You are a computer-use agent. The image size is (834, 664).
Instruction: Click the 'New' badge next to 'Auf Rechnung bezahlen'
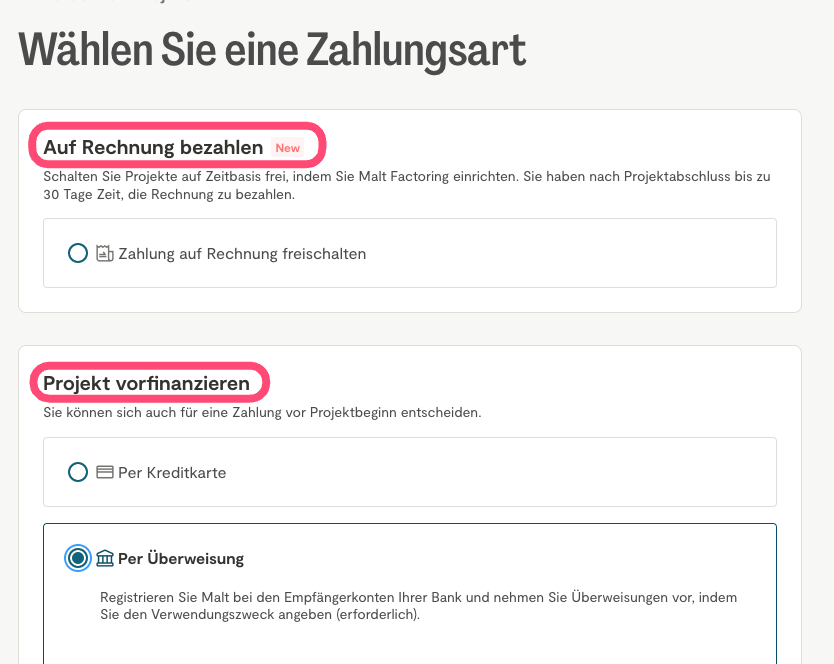coord(288,148)
